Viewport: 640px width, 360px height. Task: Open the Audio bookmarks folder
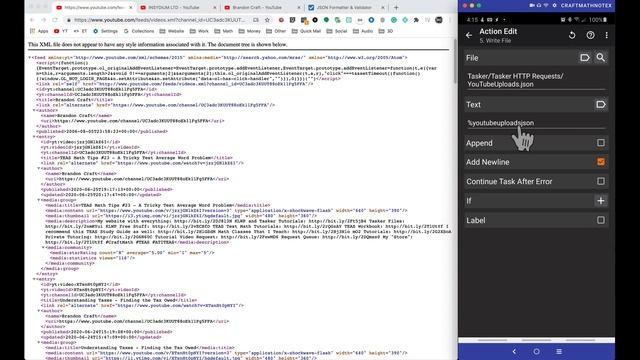[364, 31]
